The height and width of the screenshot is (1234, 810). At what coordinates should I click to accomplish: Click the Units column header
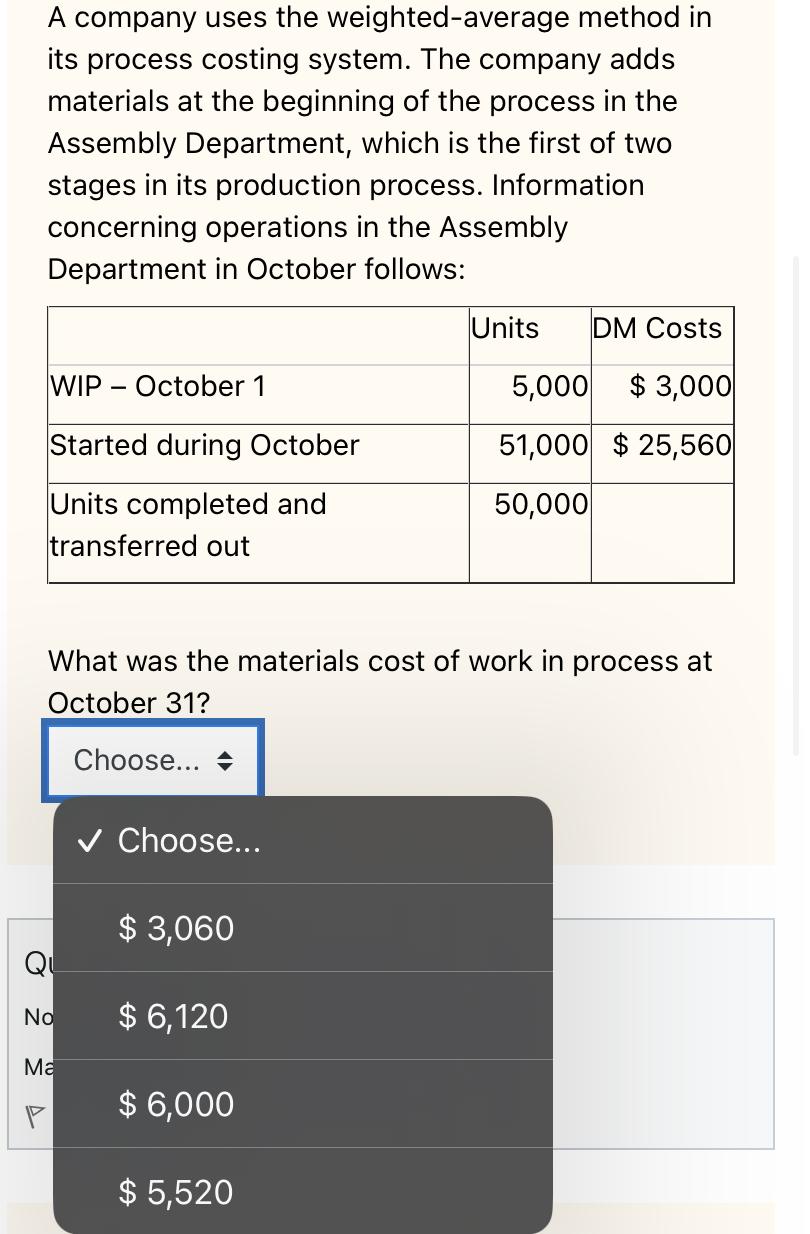pos(505,327)
